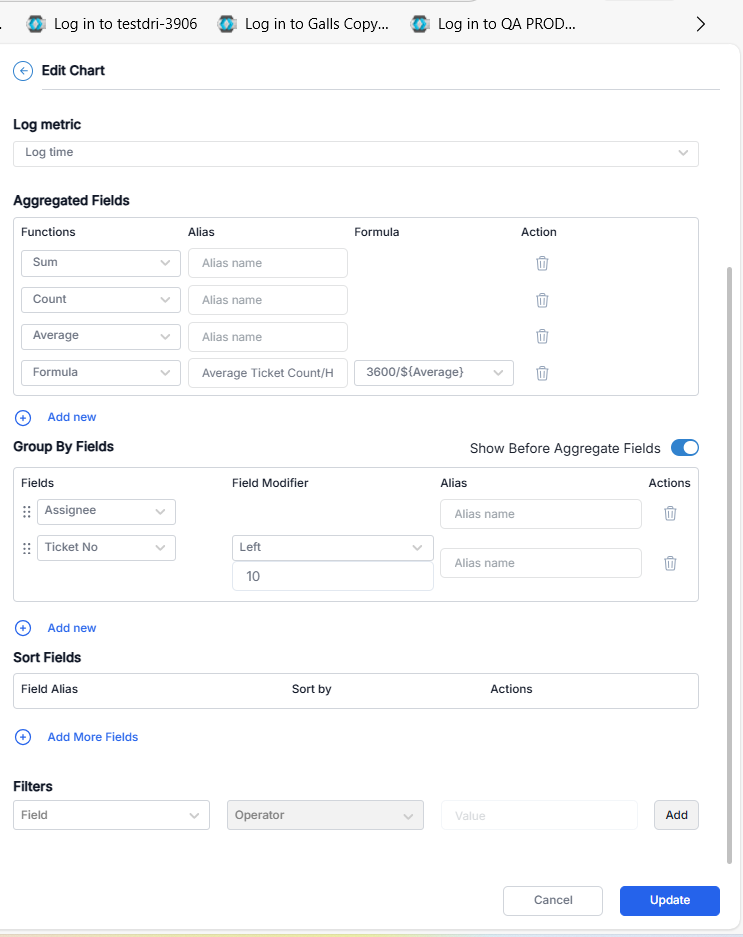The width and height of the screenshot is (743, 937).
Task: Click the Average Ticket Count/H alias field
Action: tap(268, 373)
